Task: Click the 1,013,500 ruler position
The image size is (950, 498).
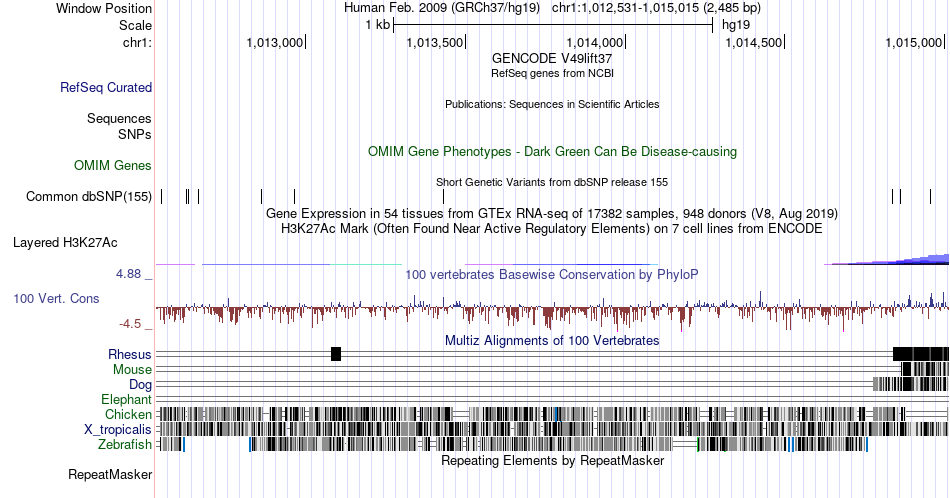Action: pos(435,42)
